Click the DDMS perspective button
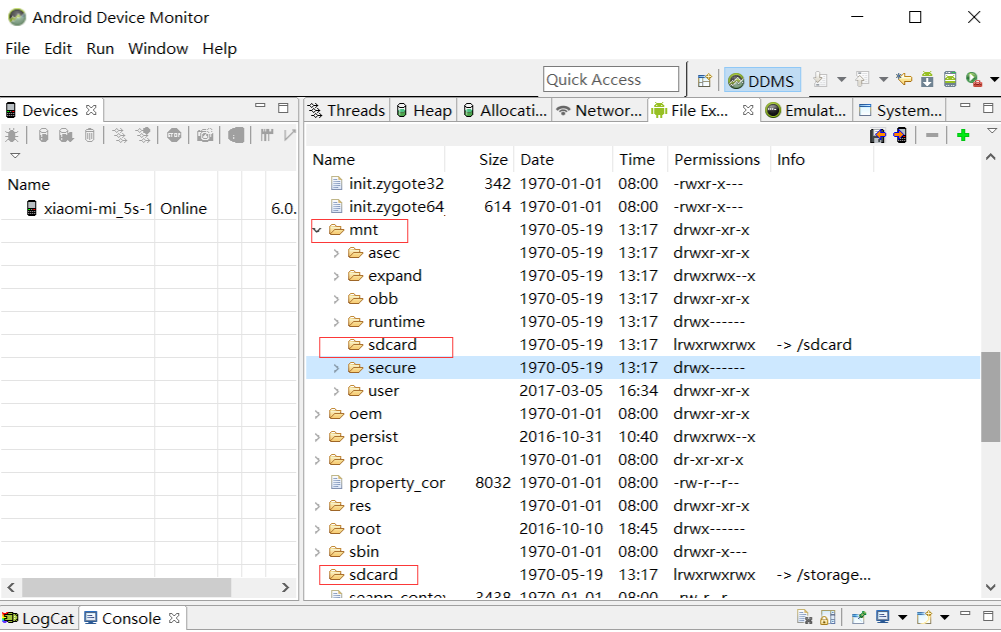The height and width of the screenshot is (632, 1001). tap(761, 79)
